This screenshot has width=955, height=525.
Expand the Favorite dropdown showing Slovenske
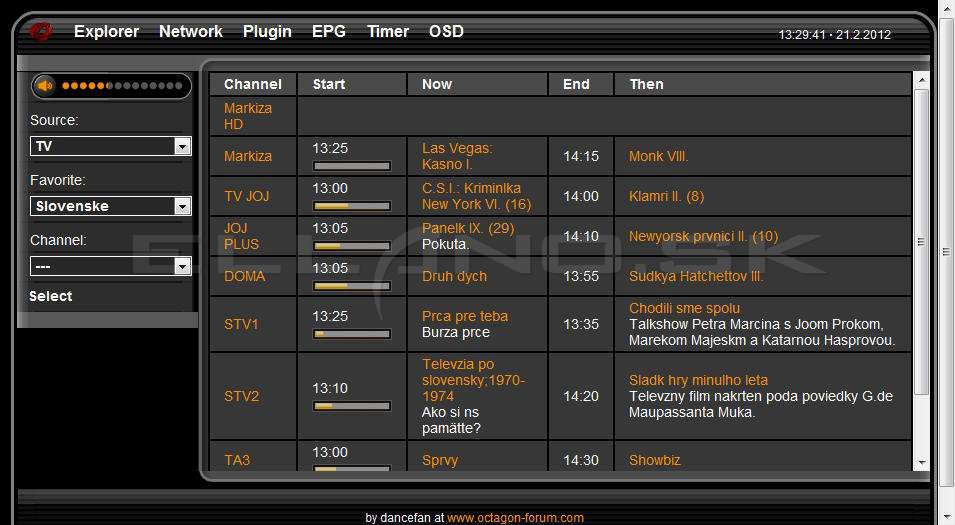pos(110,206)
